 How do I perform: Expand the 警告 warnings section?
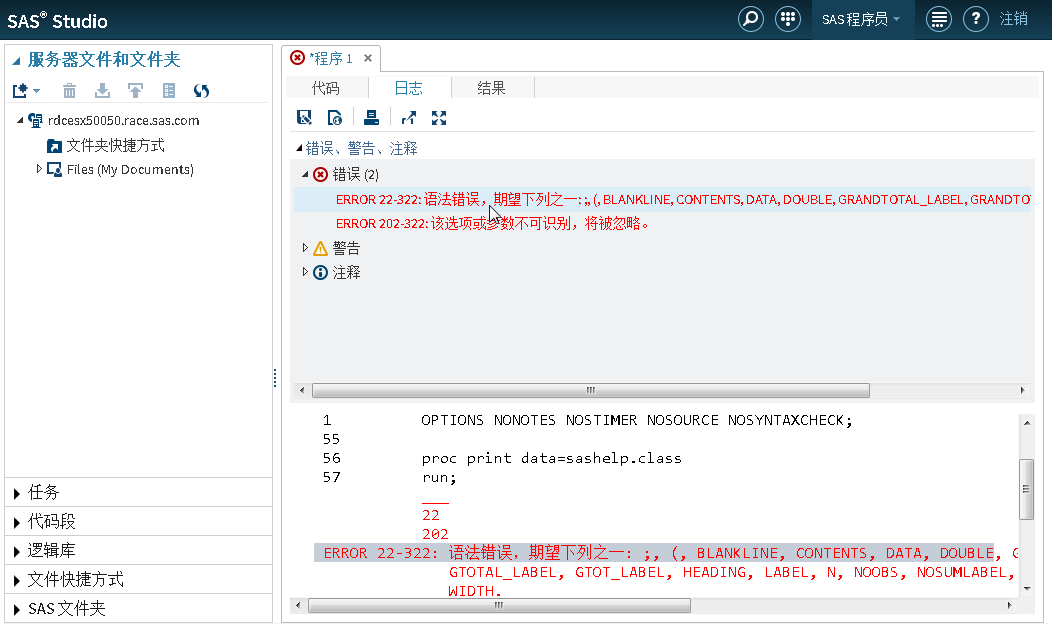coord(306,248)
